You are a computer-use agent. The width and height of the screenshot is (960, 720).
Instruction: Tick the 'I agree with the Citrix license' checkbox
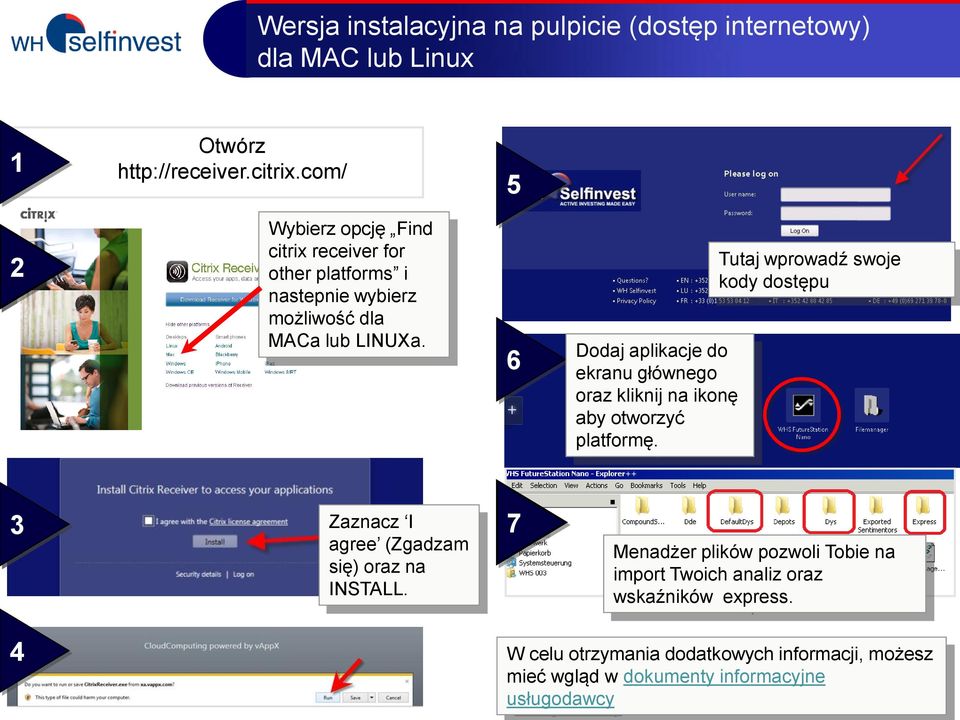point(148,520)
